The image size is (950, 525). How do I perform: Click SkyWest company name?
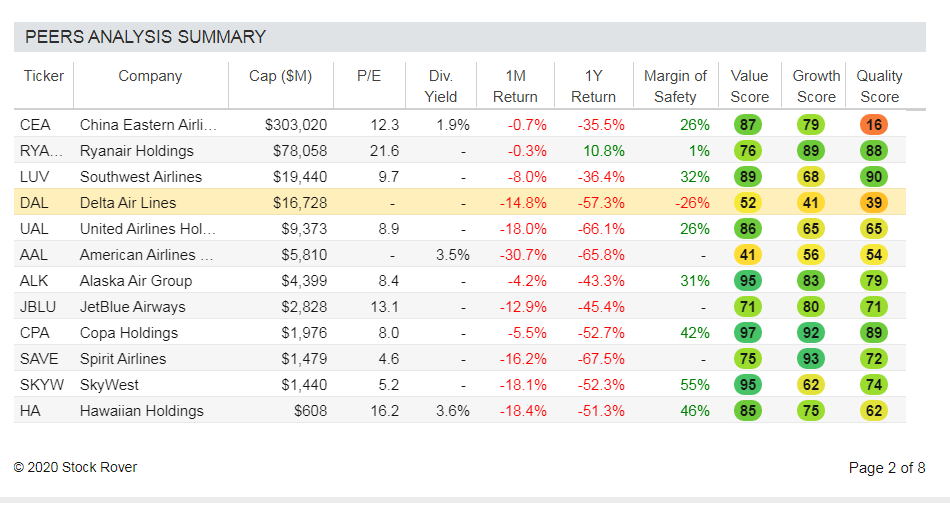point(109,385)
